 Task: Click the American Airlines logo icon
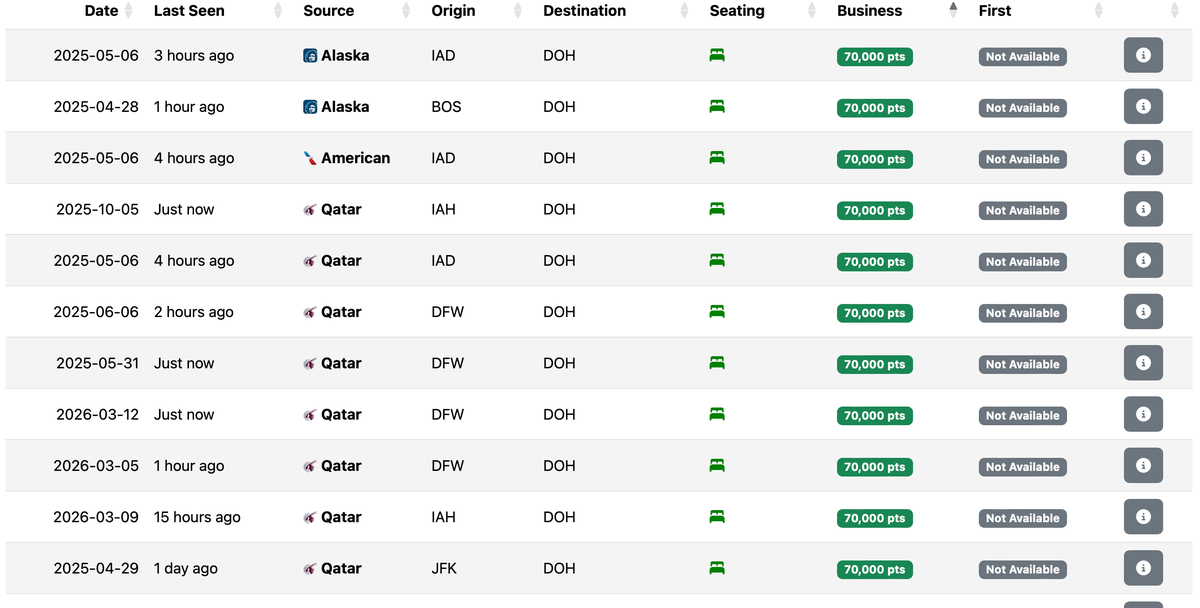[310, 158]
